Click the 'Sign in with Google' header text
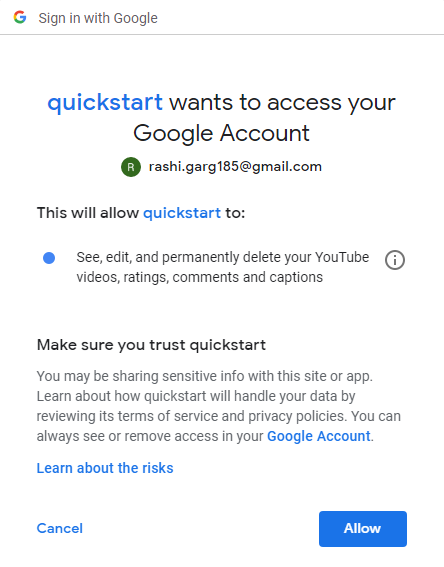The height and width of the screenshot is (567, 444). (98, 18)
